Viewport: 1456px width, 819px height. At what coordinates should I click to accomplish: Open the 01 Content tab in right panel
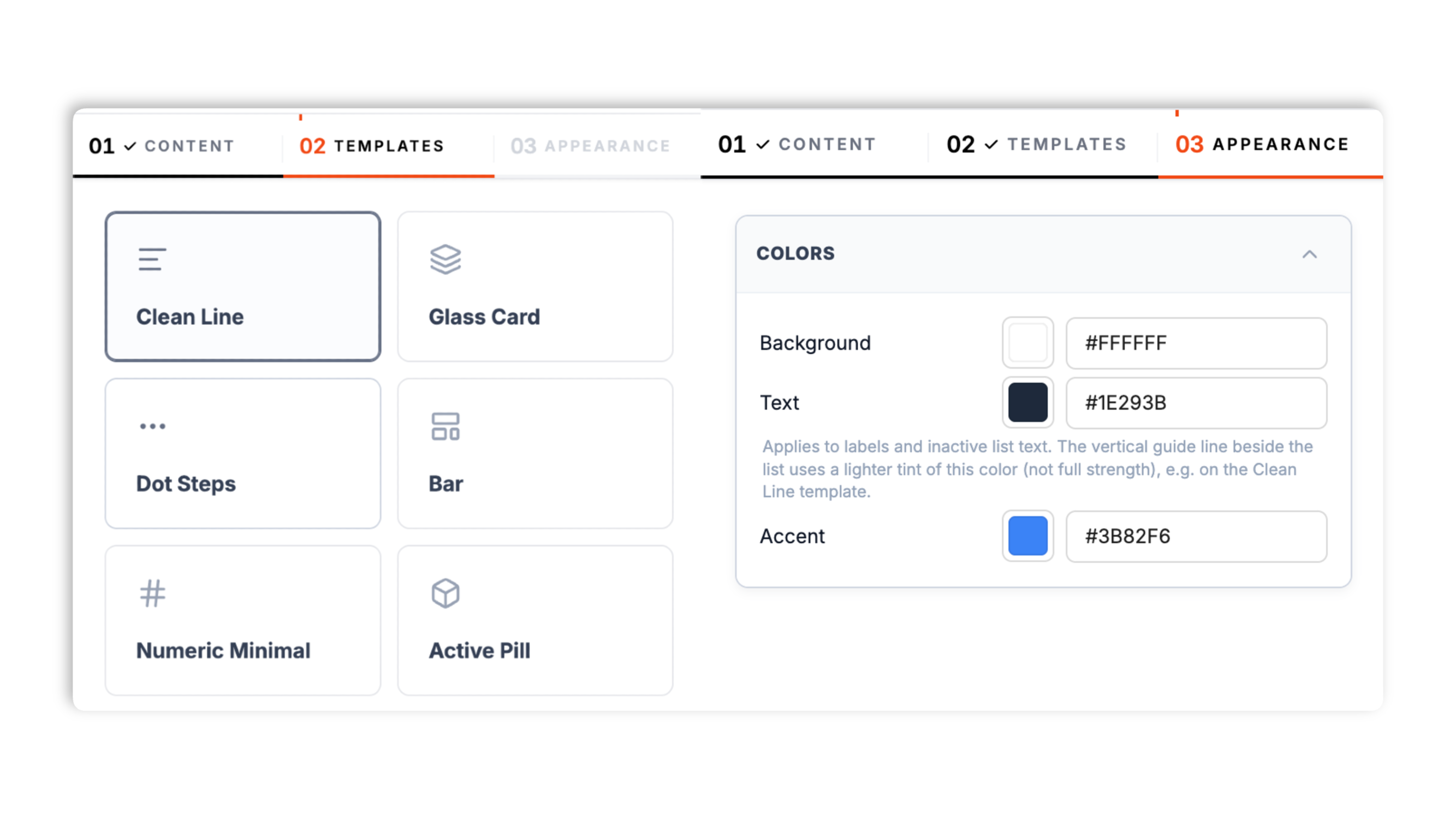[x=814, y=145]
